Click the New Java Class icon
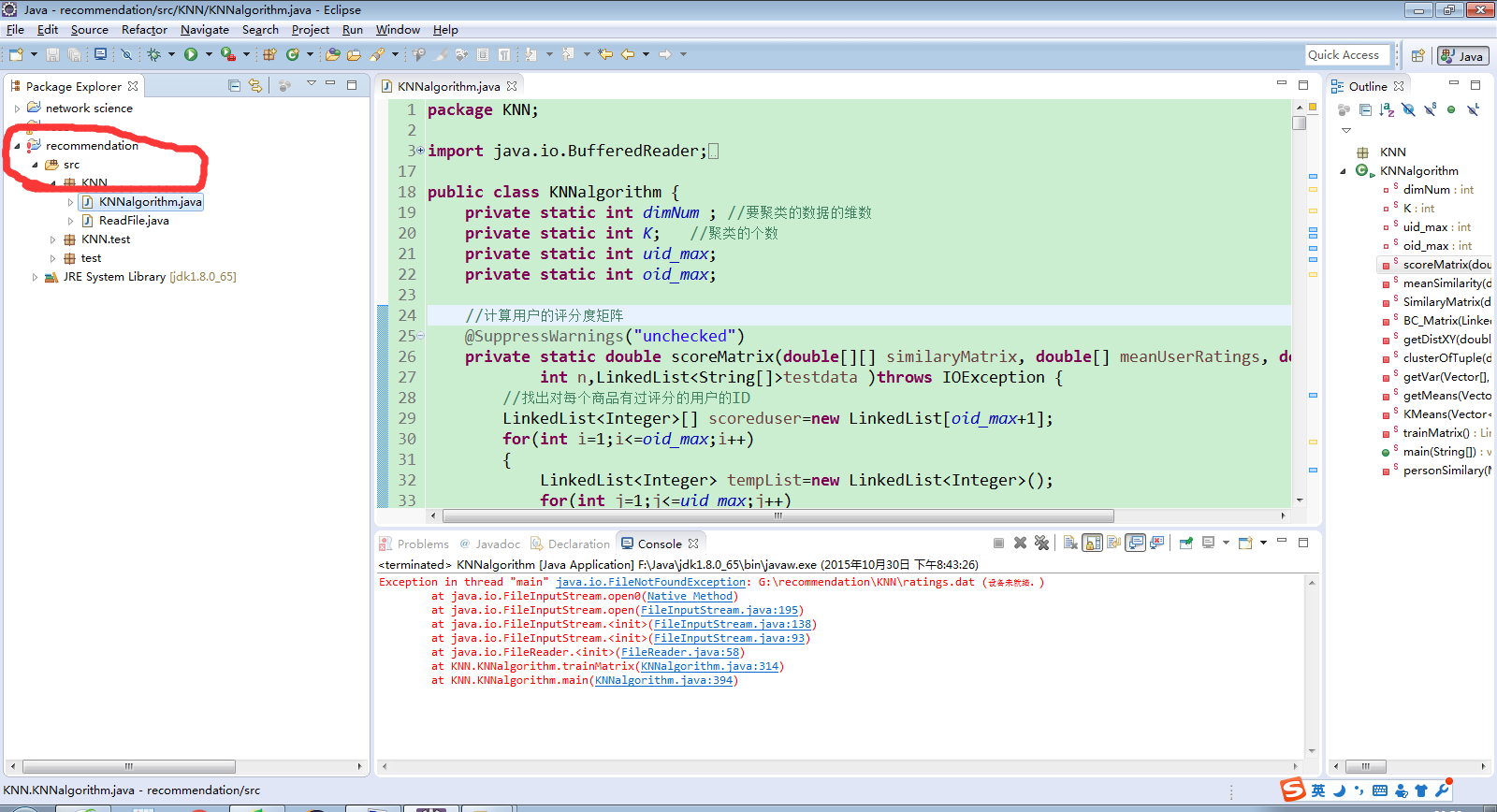1497x812 pixels. (x=293, y=55)
